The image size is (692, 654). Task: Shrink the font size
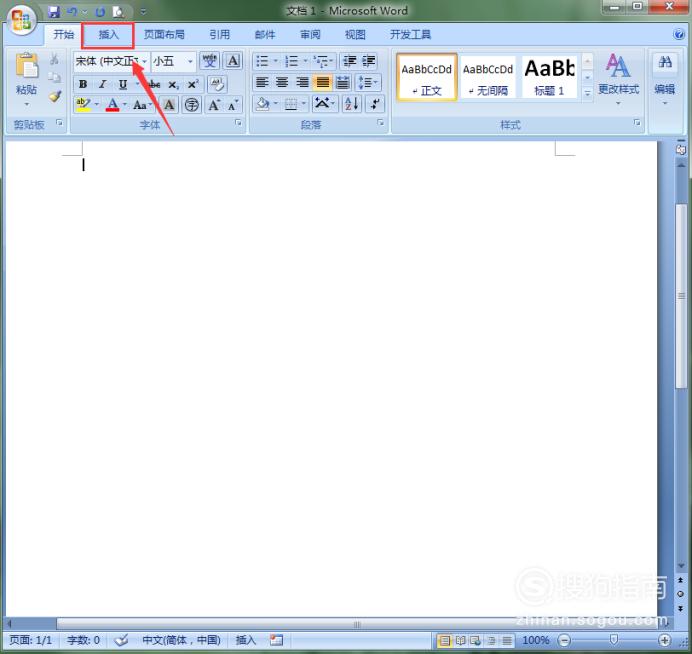click(x=233, y=105)
